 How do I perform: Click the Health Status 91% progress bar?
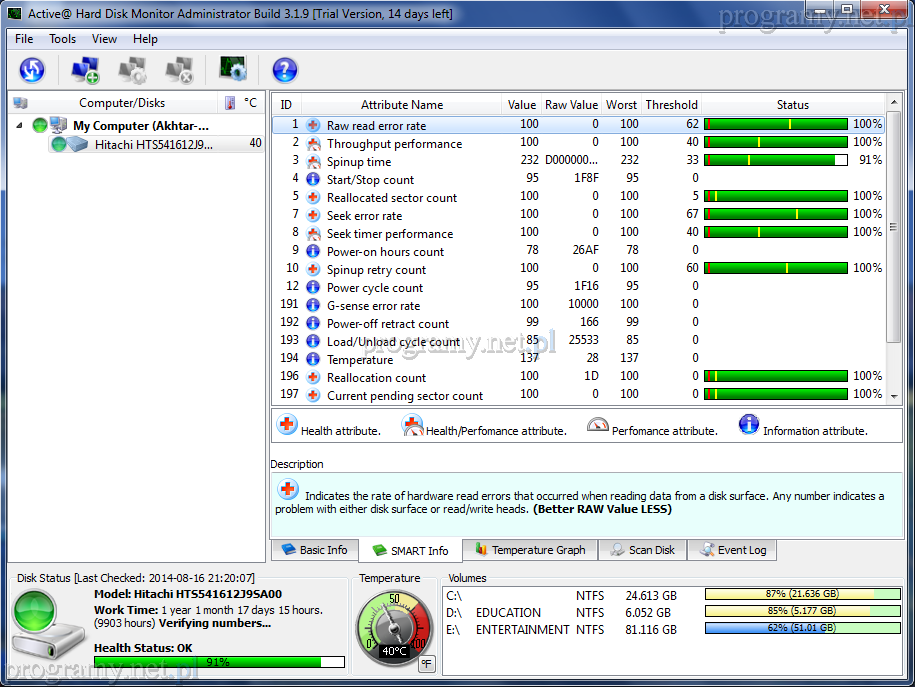(x=219, y=662)
